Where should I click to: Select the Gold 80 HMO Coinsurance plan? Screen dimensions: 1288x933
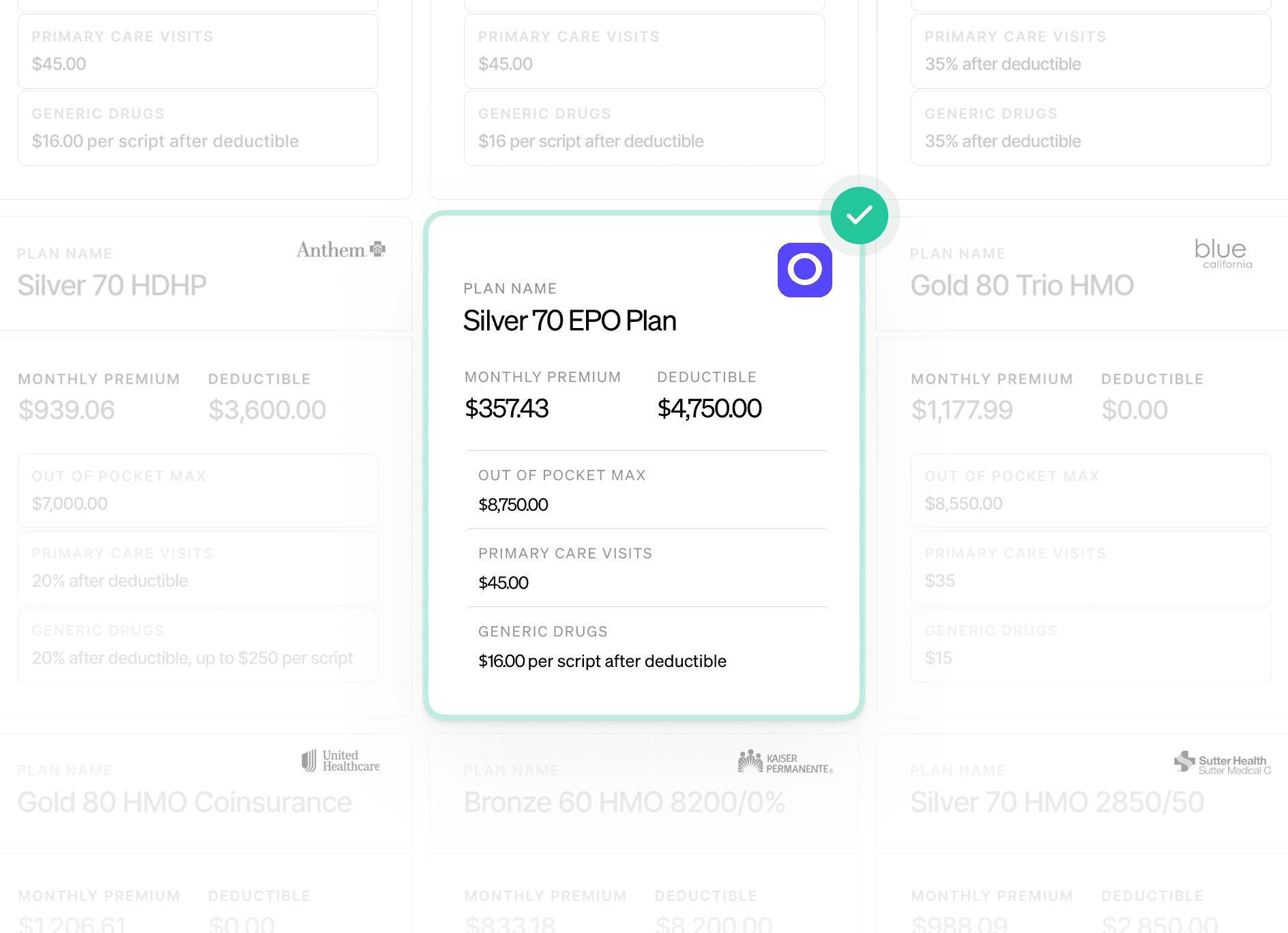point(184,802)
